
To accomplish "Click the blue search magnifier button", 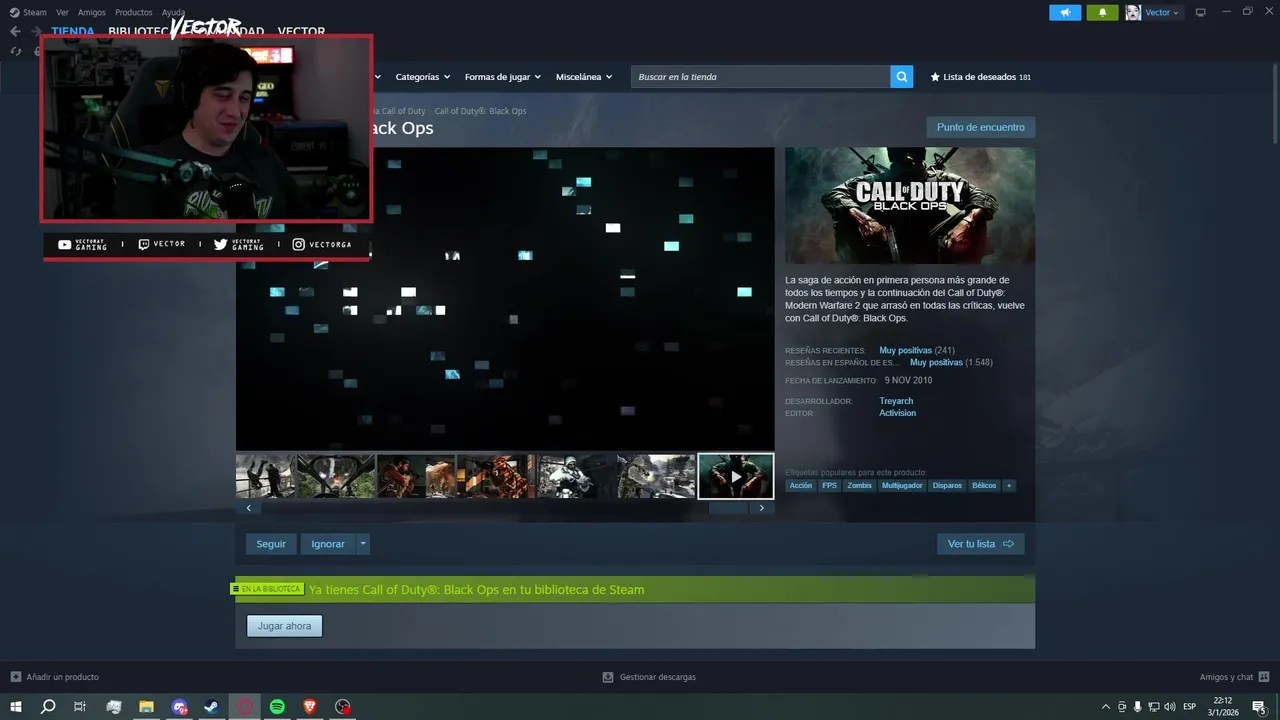I will [902, 77].
